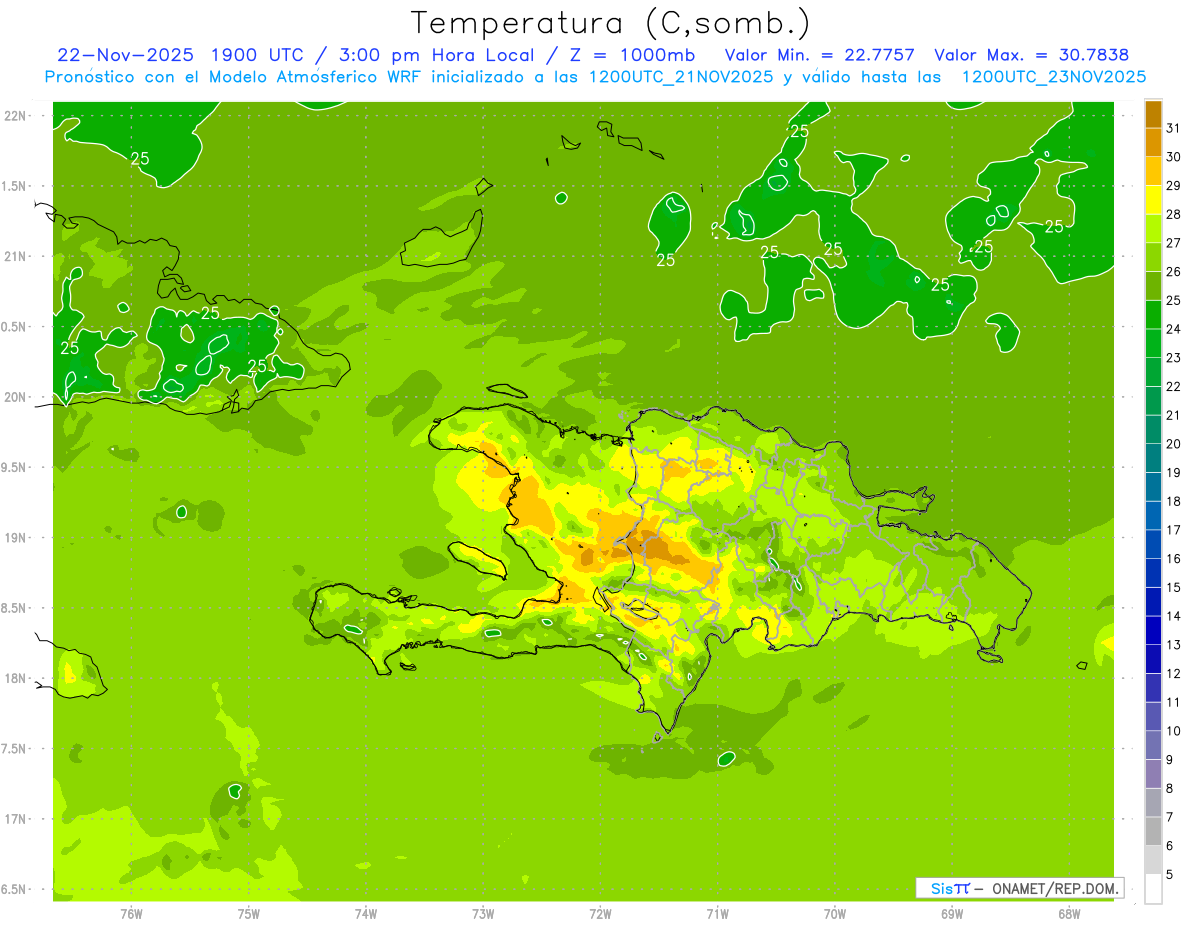The height and width of the screenshot is (927, 1200).
Task: Click the '22N' latitude axis label
Action: click(x=14, y=116)
